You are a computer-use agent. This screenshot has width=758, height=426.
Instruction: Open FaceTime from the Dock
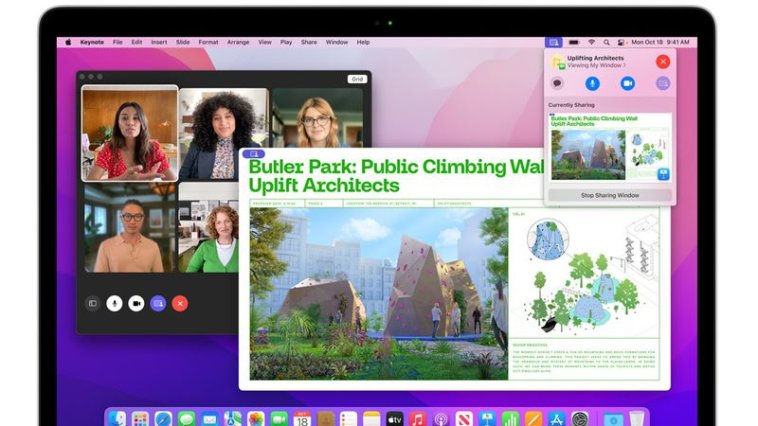[x=279, y=419]
